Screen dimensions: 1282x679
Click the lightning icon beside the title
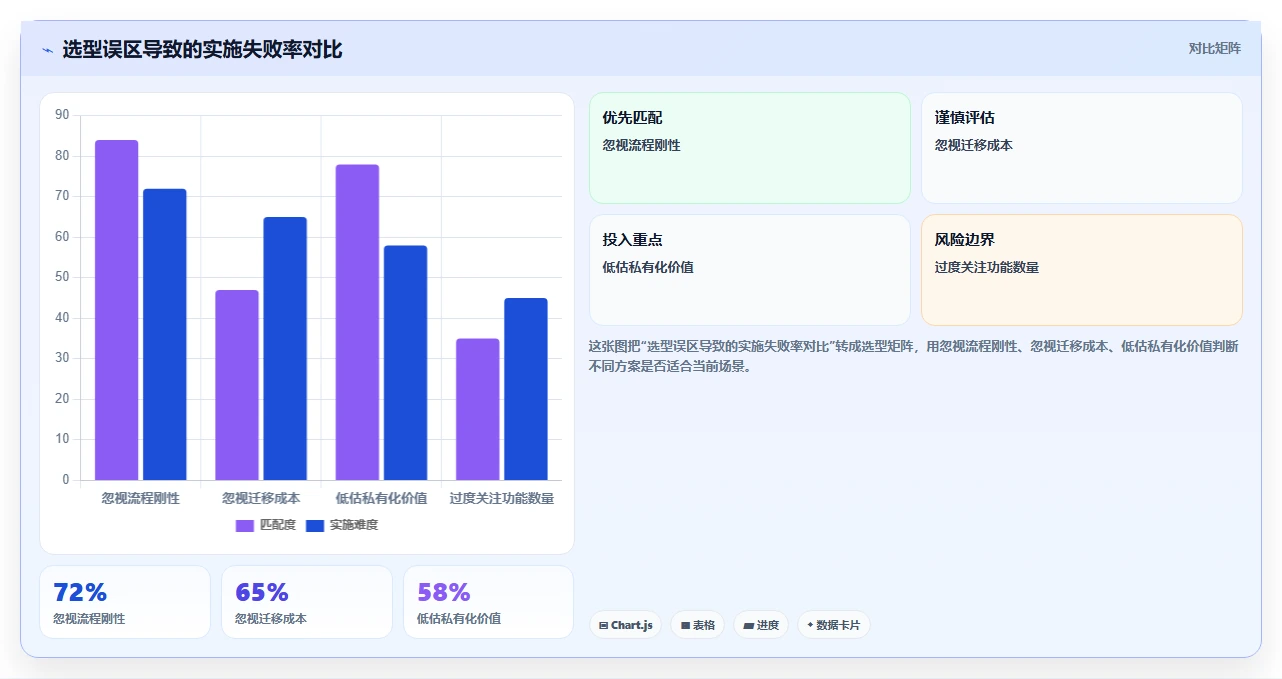[x=47, y=50]
